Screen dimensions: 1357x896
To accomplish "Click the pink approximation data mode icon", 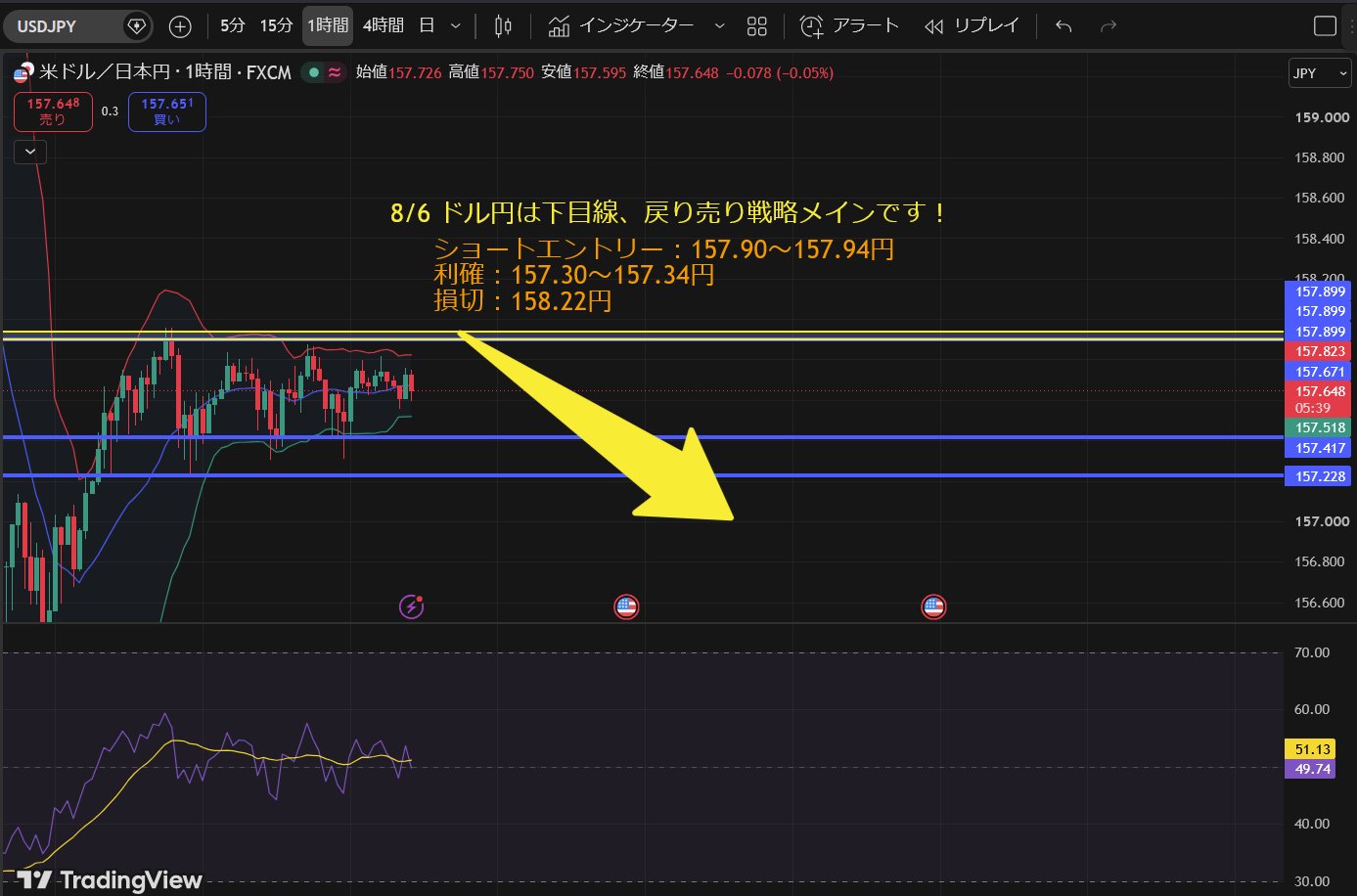I will pyautogui.click(x=336, y=72).
